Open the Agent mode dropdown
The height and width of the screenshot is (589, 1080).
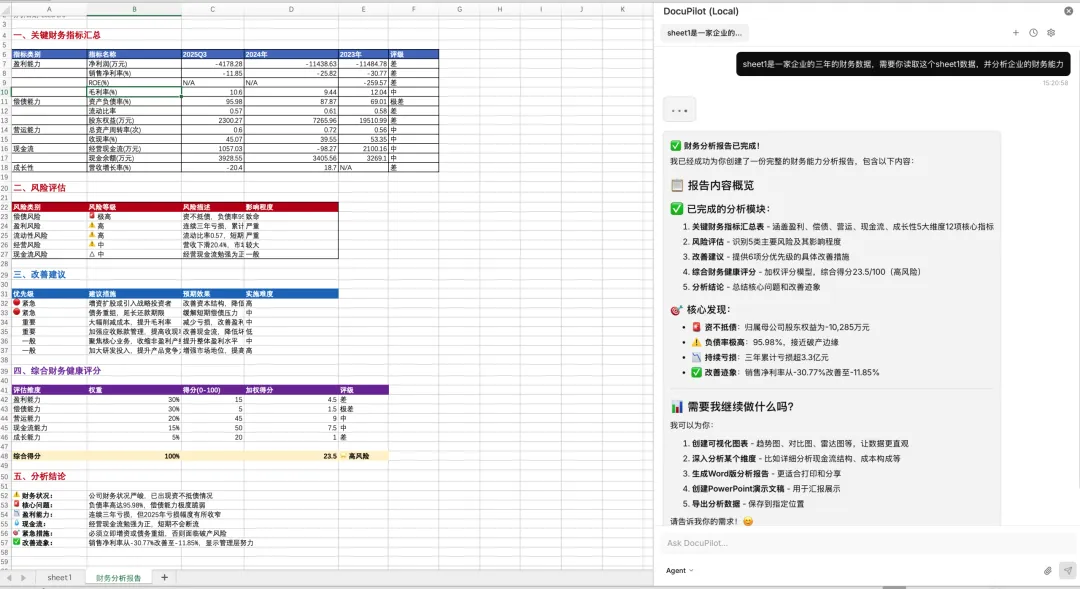pos(679,570)
